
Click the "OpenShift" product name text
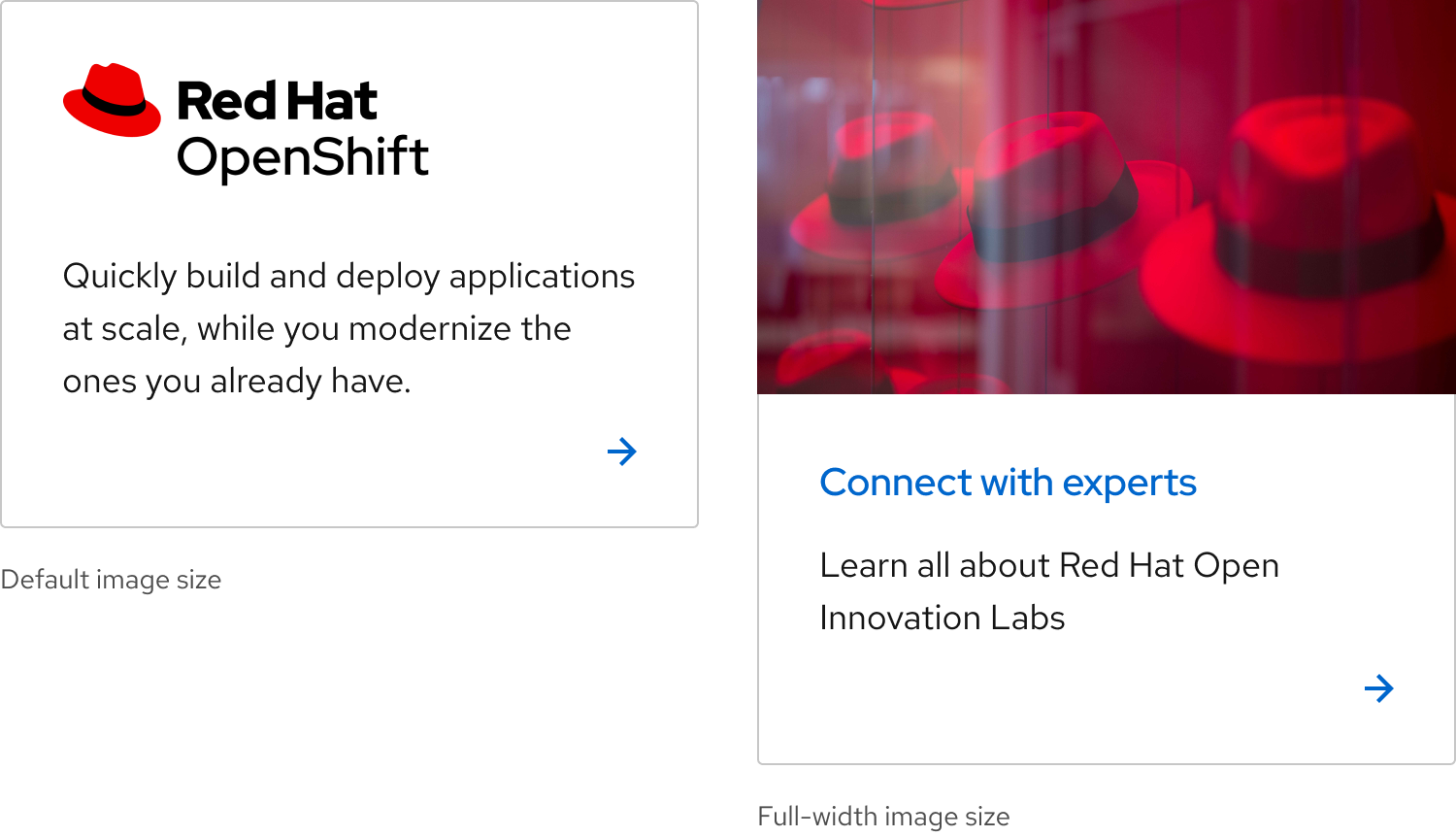[302, 157]
